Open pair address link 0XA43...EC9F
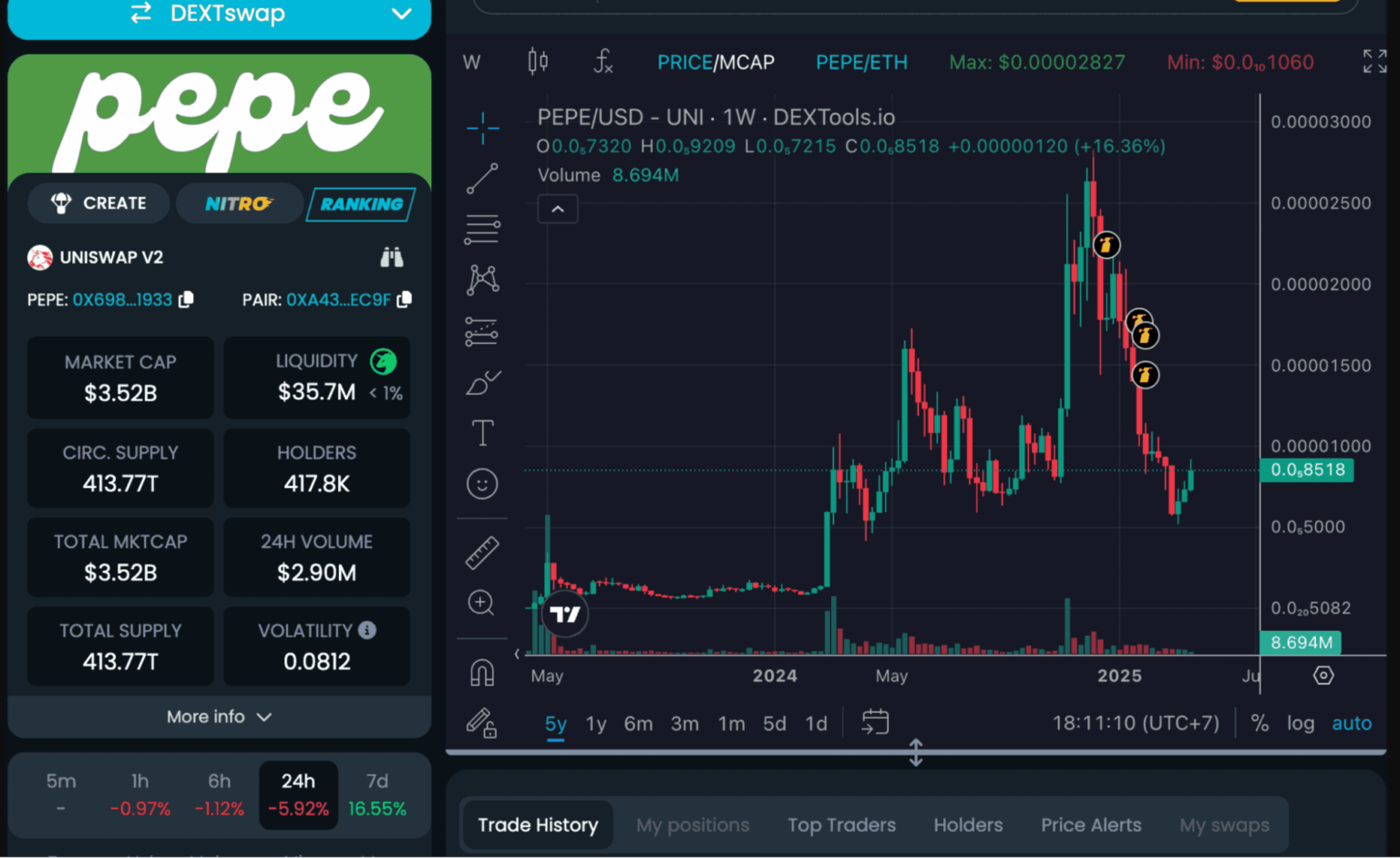Image resolution: width=1400 pixels, height=858 pixels. [x=338, y=300]
